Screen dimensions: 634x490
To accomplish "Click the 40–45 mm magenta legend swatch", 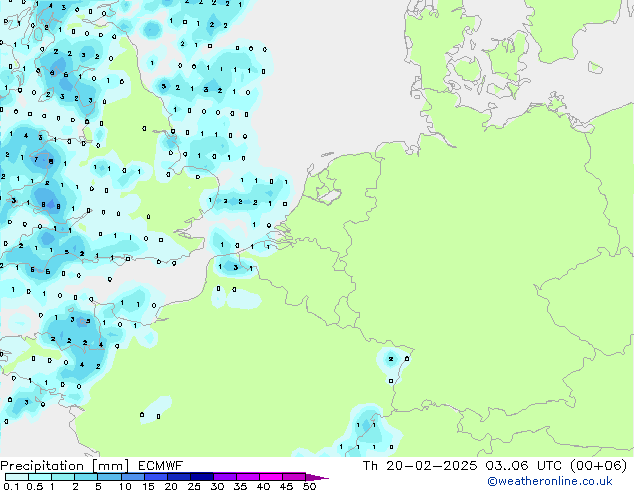I will tap(271, 477).
